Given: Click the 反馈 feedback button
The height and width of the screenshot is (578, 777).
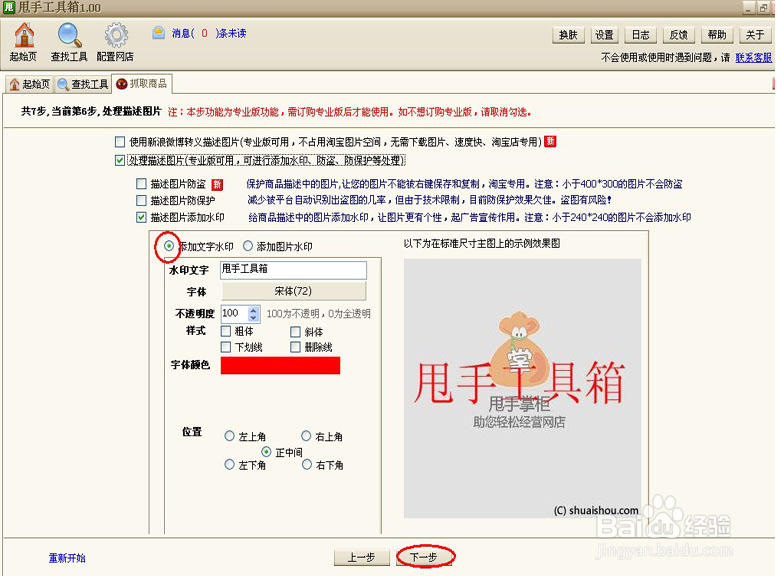Looking at the screenshot, I should coord(678,35).
